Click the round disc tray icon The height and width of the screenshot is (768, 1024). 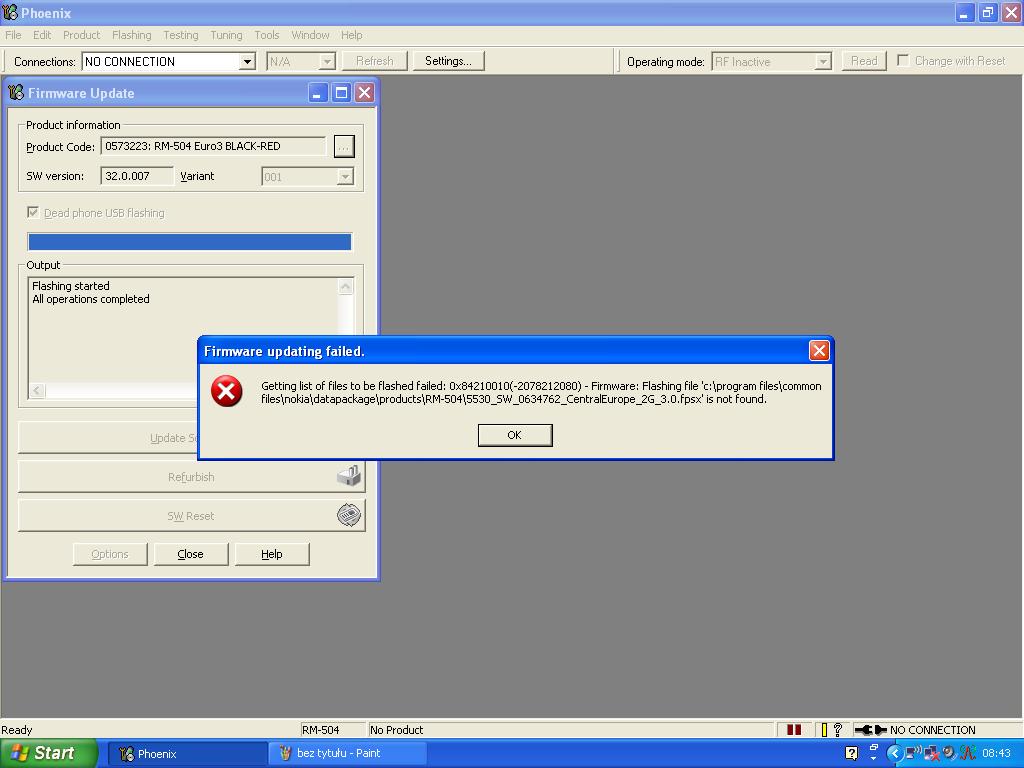click(x=949, y=753)
